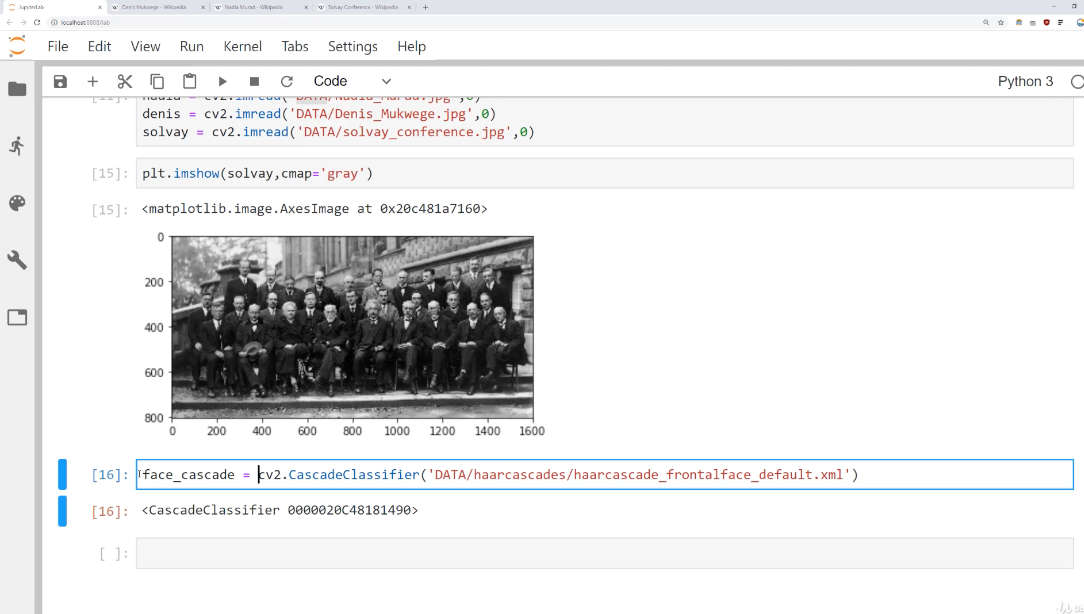
Task: Collapse cell 16 input using blue bar
Action: (x=62, y=474)
